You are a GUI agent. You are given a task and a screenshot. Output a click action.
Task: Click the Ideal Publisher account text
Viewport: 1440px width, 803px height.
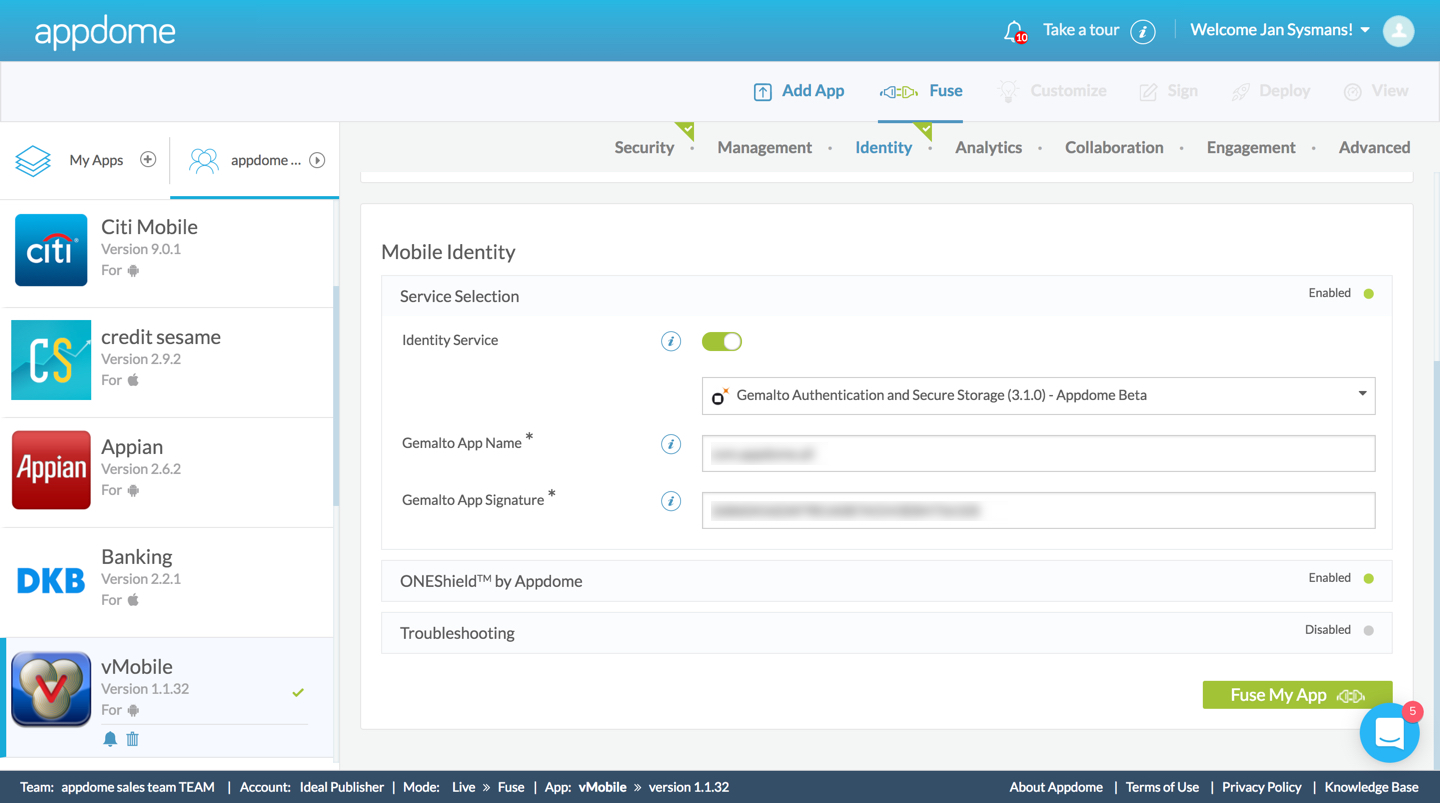point(341,787)
